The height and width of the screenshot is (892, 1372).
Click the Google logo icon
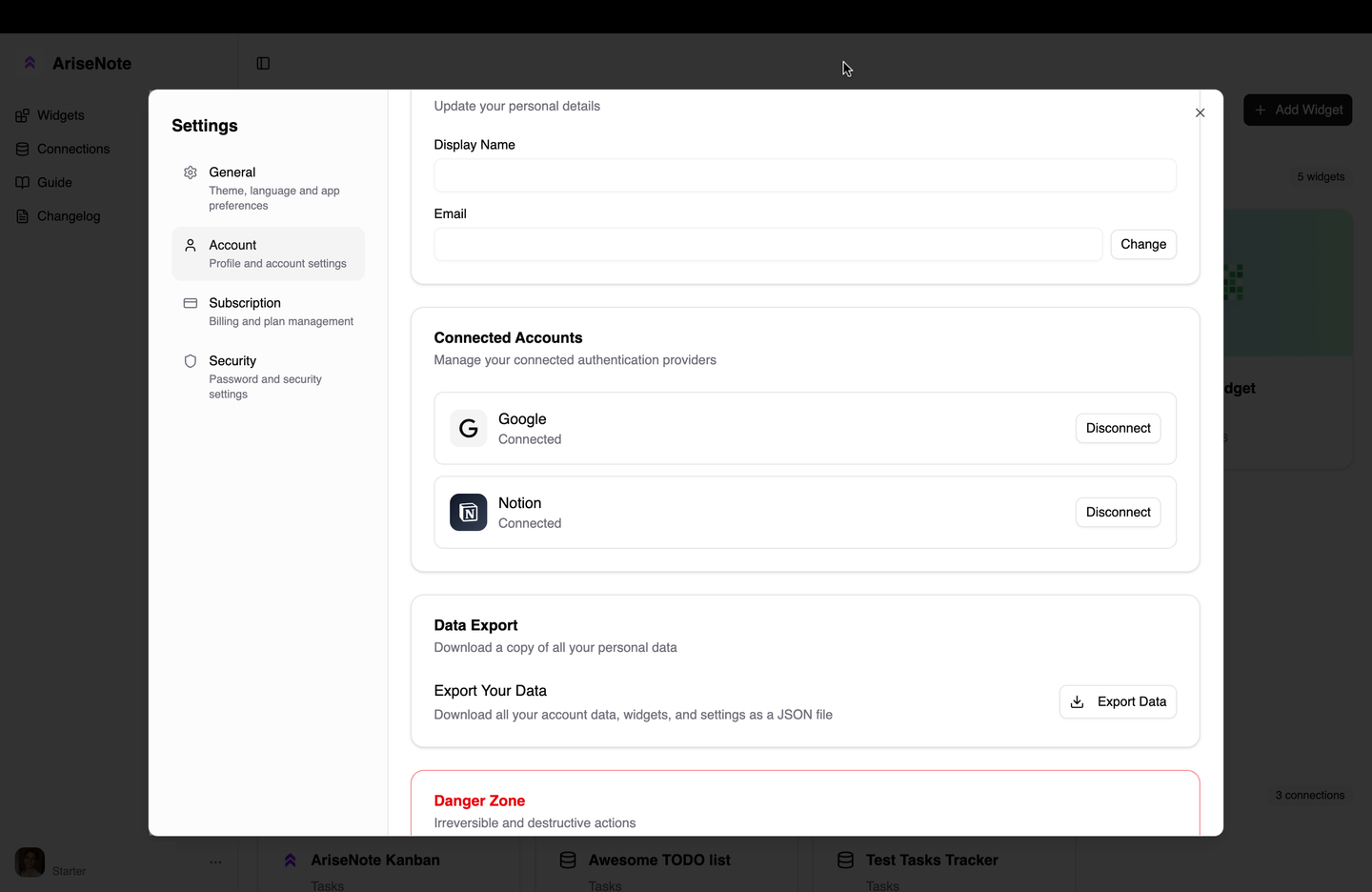pos(469,429)
